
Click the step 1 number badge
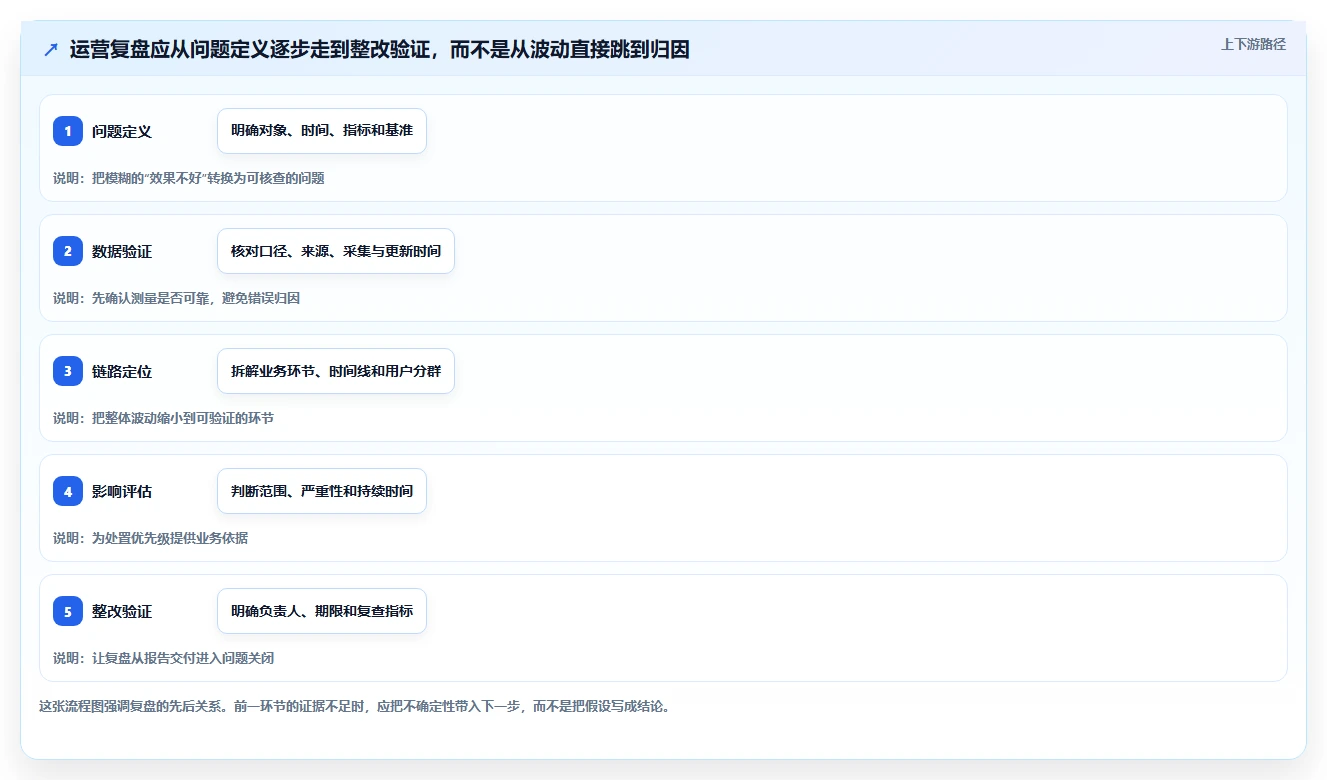click(68, 131)
